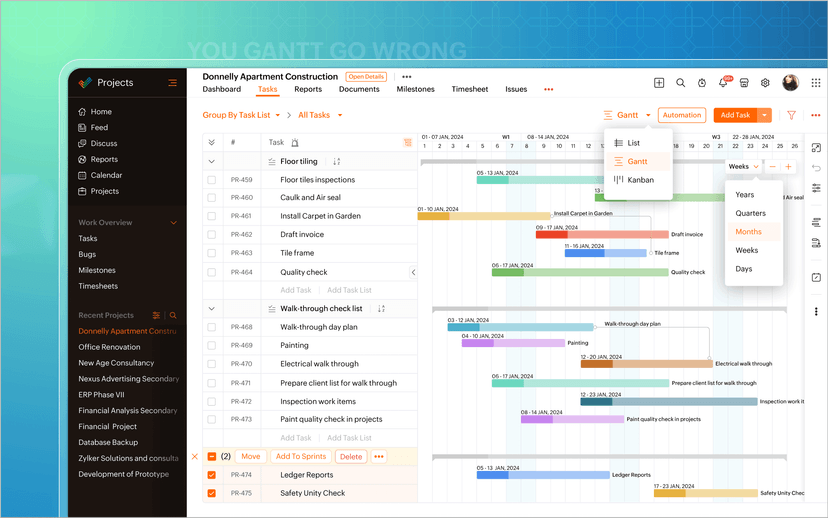Click the search magnifier in top bar
The height and width of the screenshot is (518, 828).
click(681, 83)
